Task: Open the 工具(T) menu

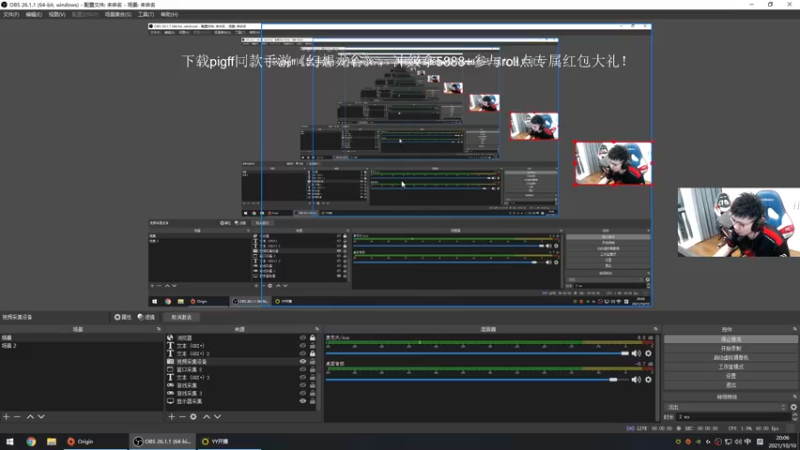Action: 145,14
